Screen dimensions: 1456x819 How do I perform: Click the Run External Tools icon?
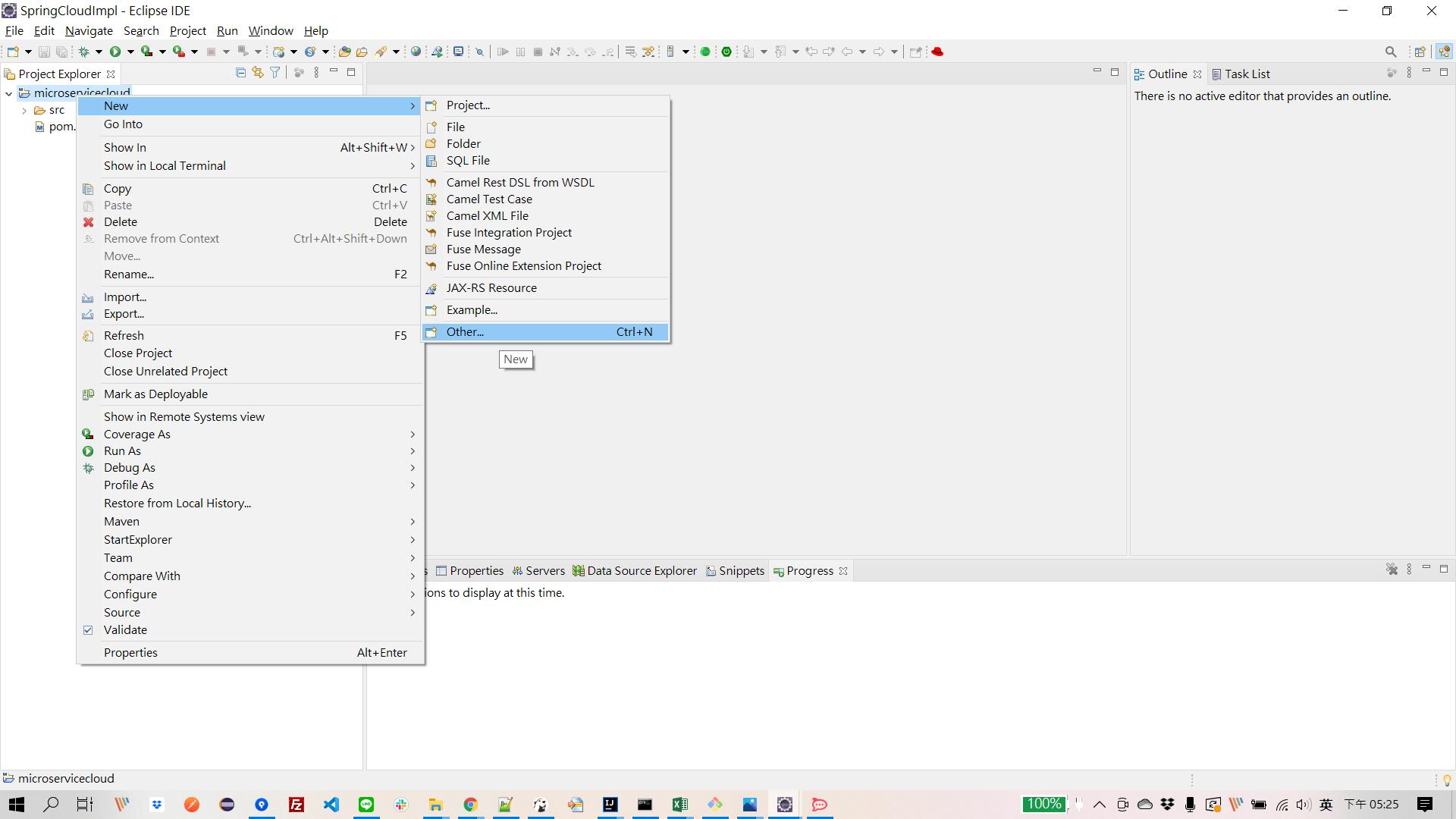click(179, 52)
